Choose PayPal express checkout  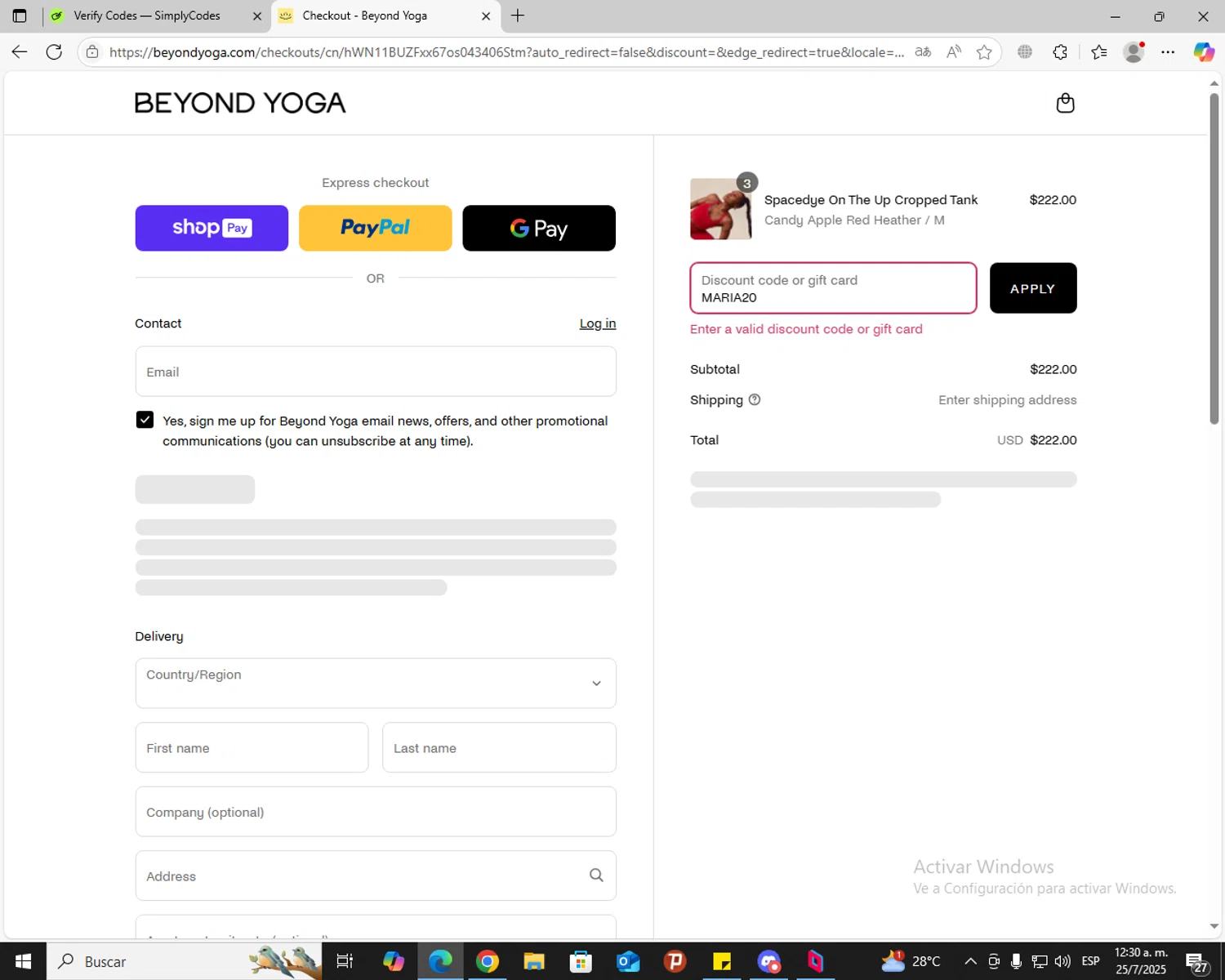(376, 228)
